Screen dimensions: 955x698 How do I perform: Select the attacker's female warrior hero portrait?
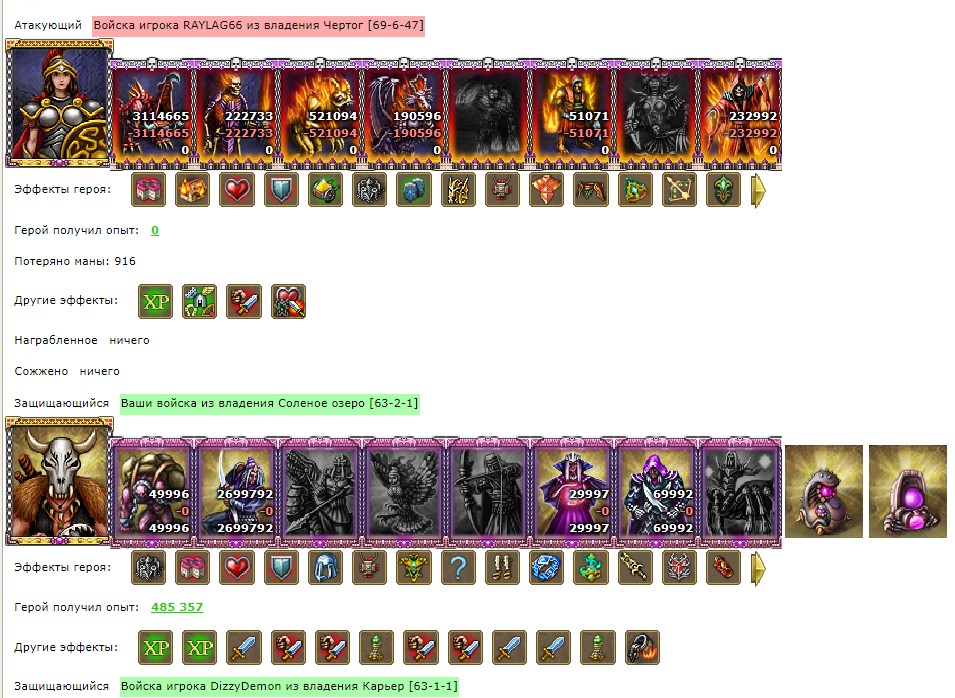(x=59, y=102)
